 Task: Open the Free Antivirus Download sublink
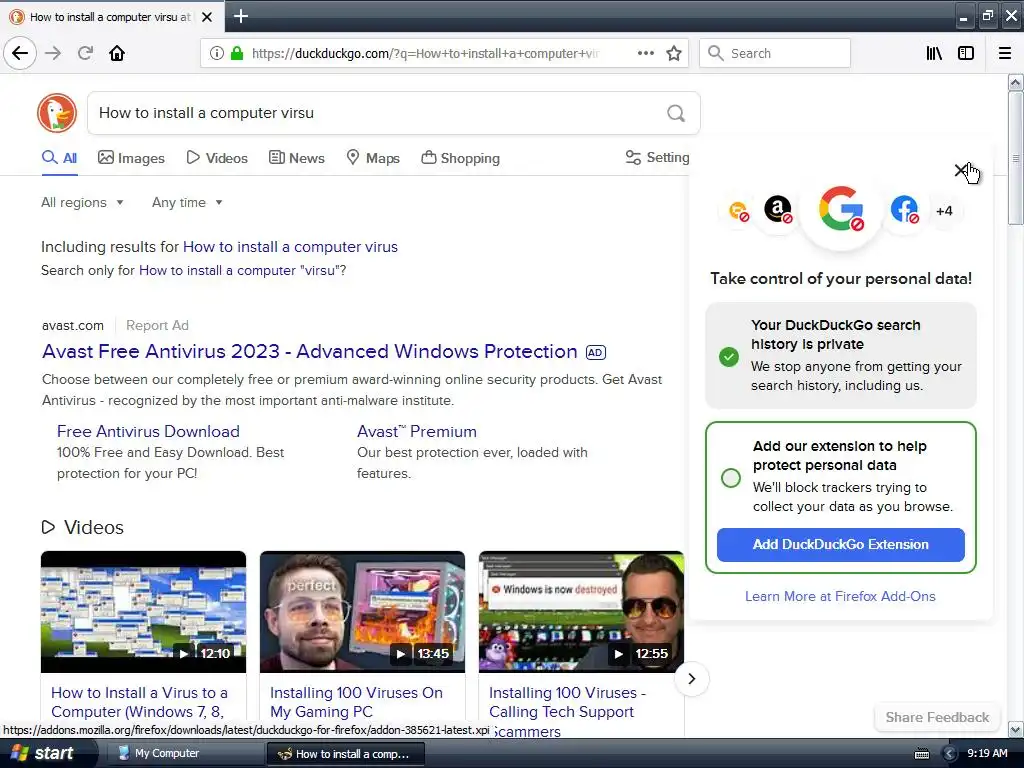click(148, 432)
